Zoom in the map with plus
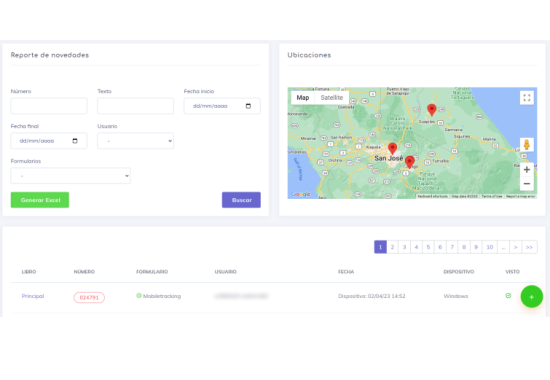The image size is (550, 380). click(x=526, y=170)
